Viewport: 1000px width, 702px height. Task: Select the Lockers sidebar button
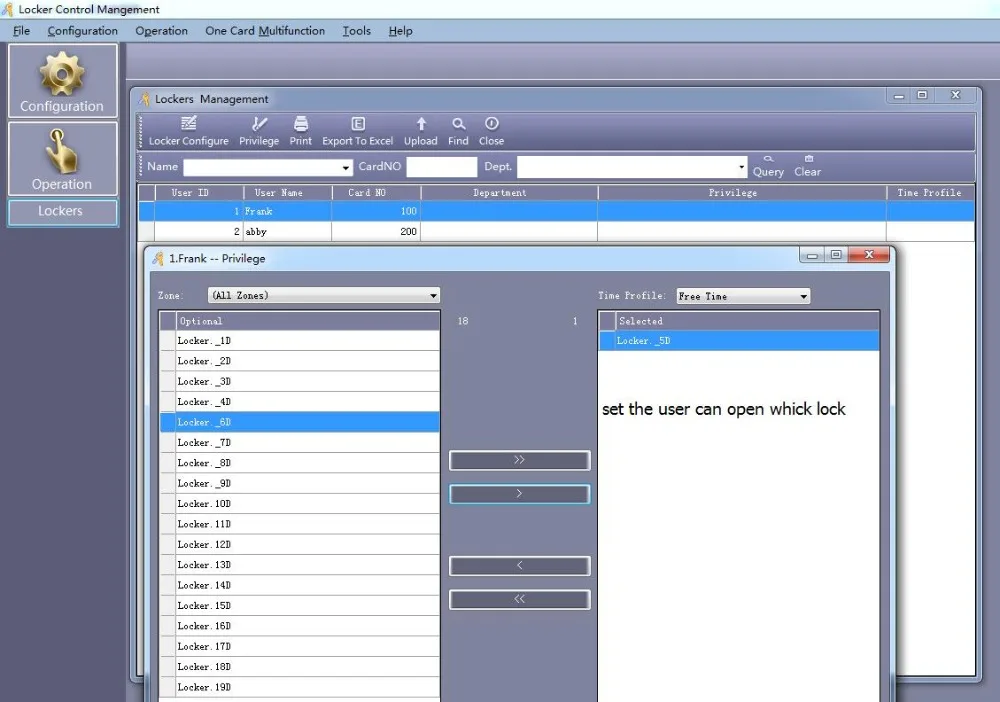pyautogui.click(x=62, y=212)
